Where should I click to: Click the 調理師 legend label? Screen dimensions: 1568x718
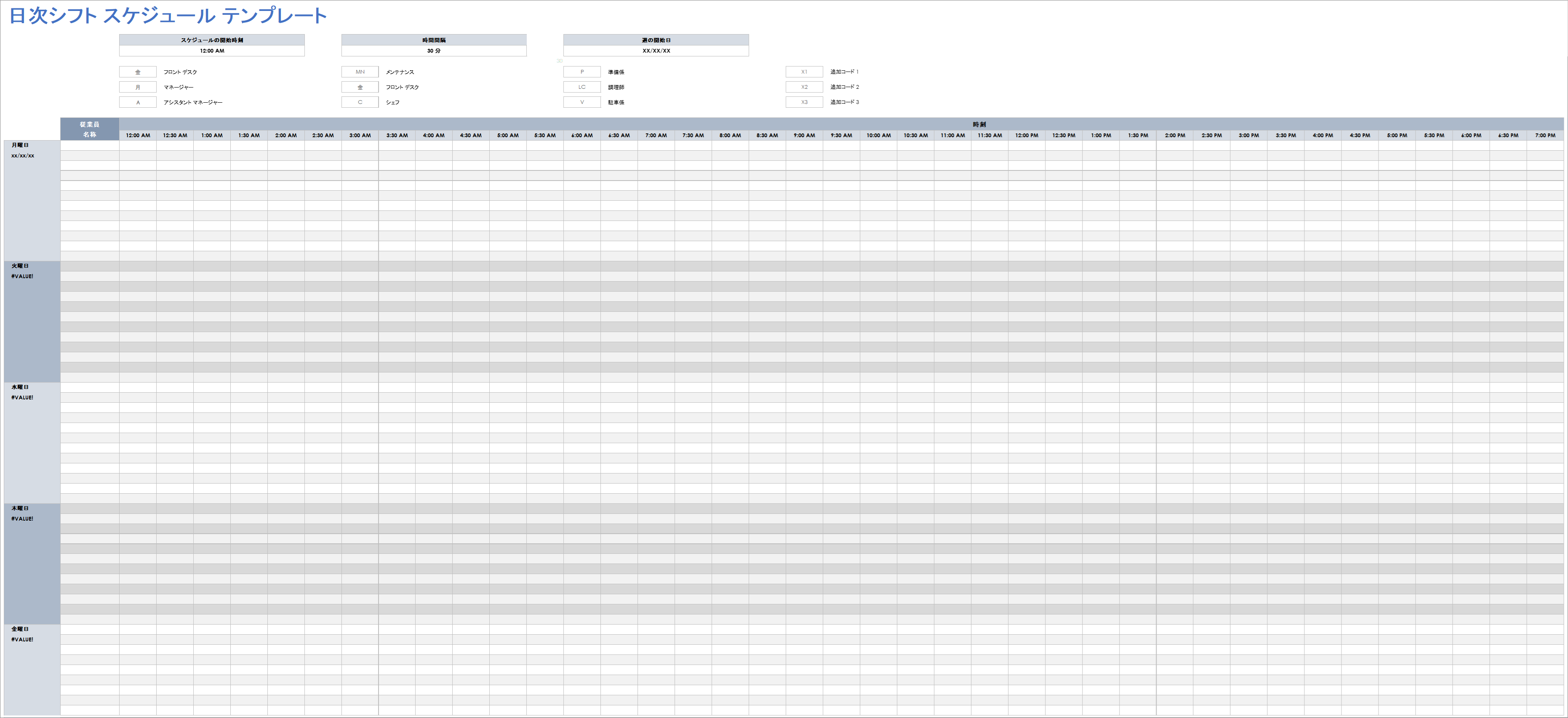616,87
